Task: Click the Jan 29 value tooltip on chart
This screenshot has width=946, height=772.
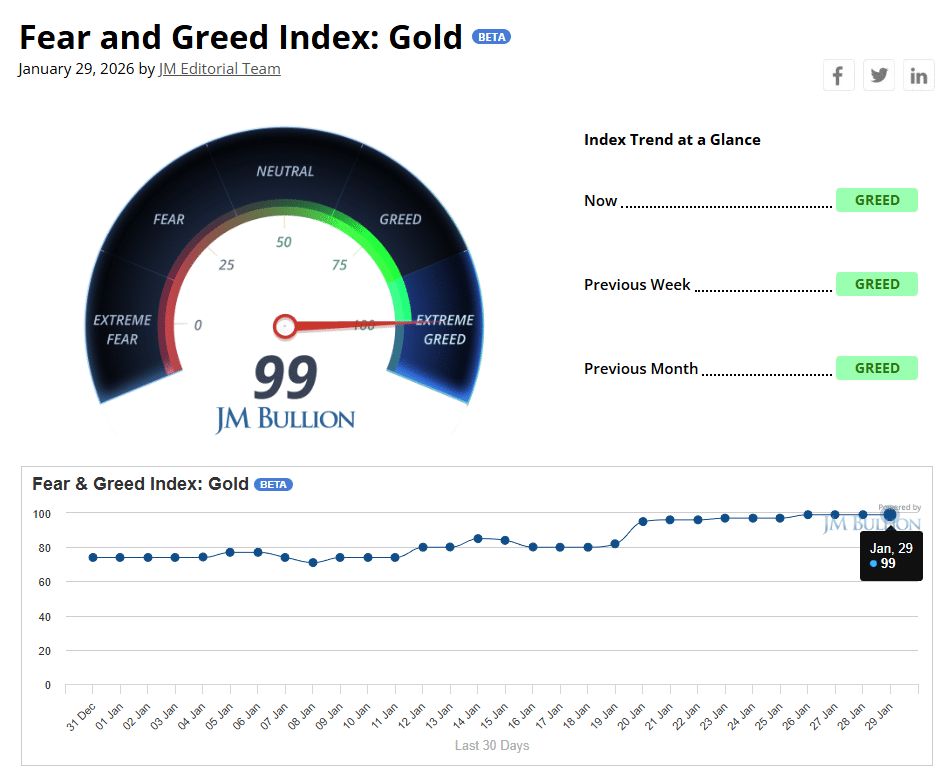Action: (890, 556)
